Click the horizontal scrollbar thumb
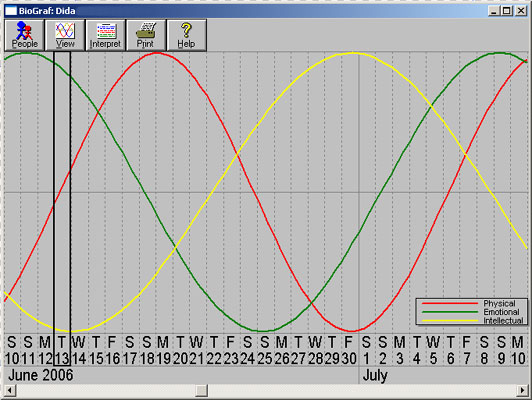This screenshot has height=400, width=532. tap(202, 391)
